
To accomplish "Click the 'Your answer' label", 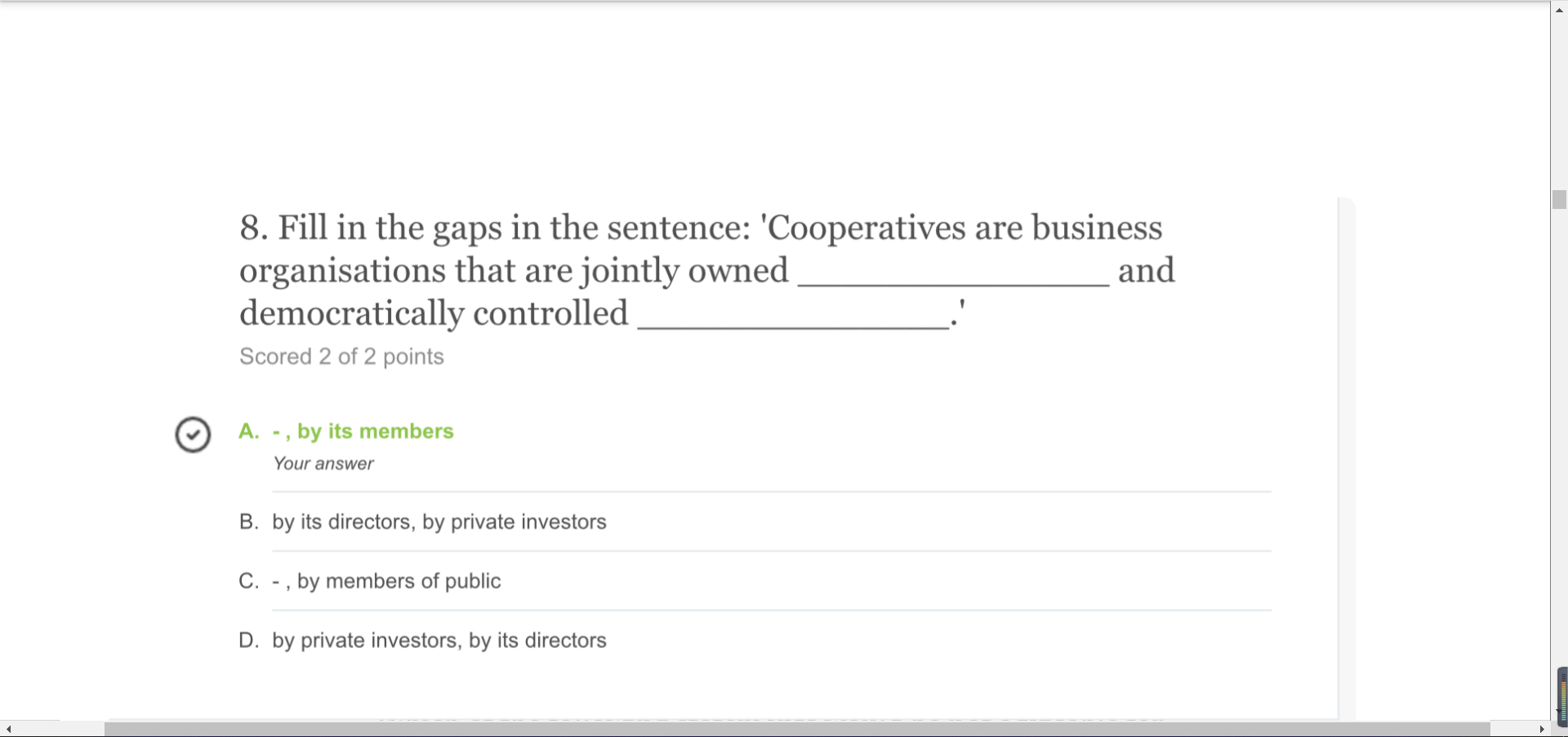I will coord(323,464).
